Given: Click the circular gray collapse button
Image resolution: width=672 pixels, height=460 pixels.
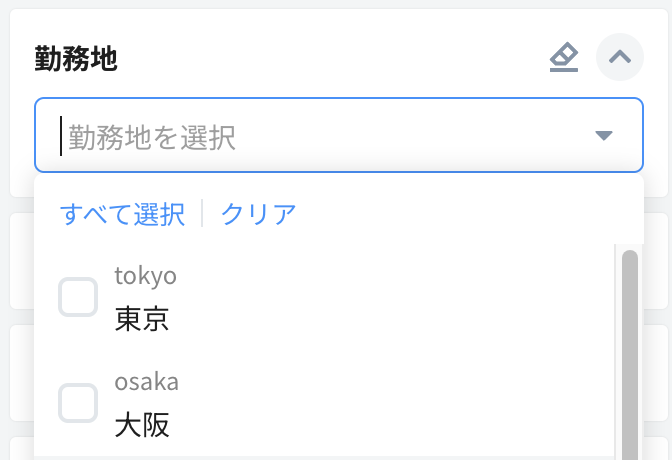Looking at the screenshot, I should [619, 57].
